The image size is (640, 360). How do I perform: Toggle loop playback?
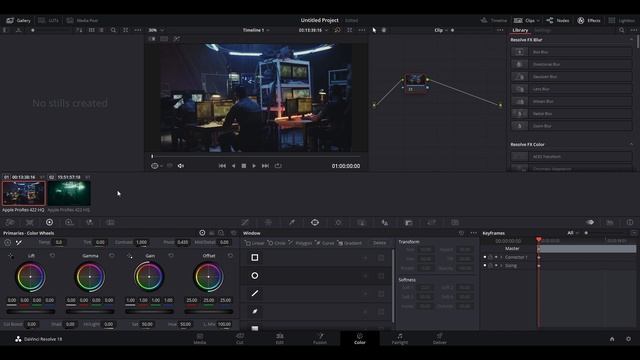(278, 166)
